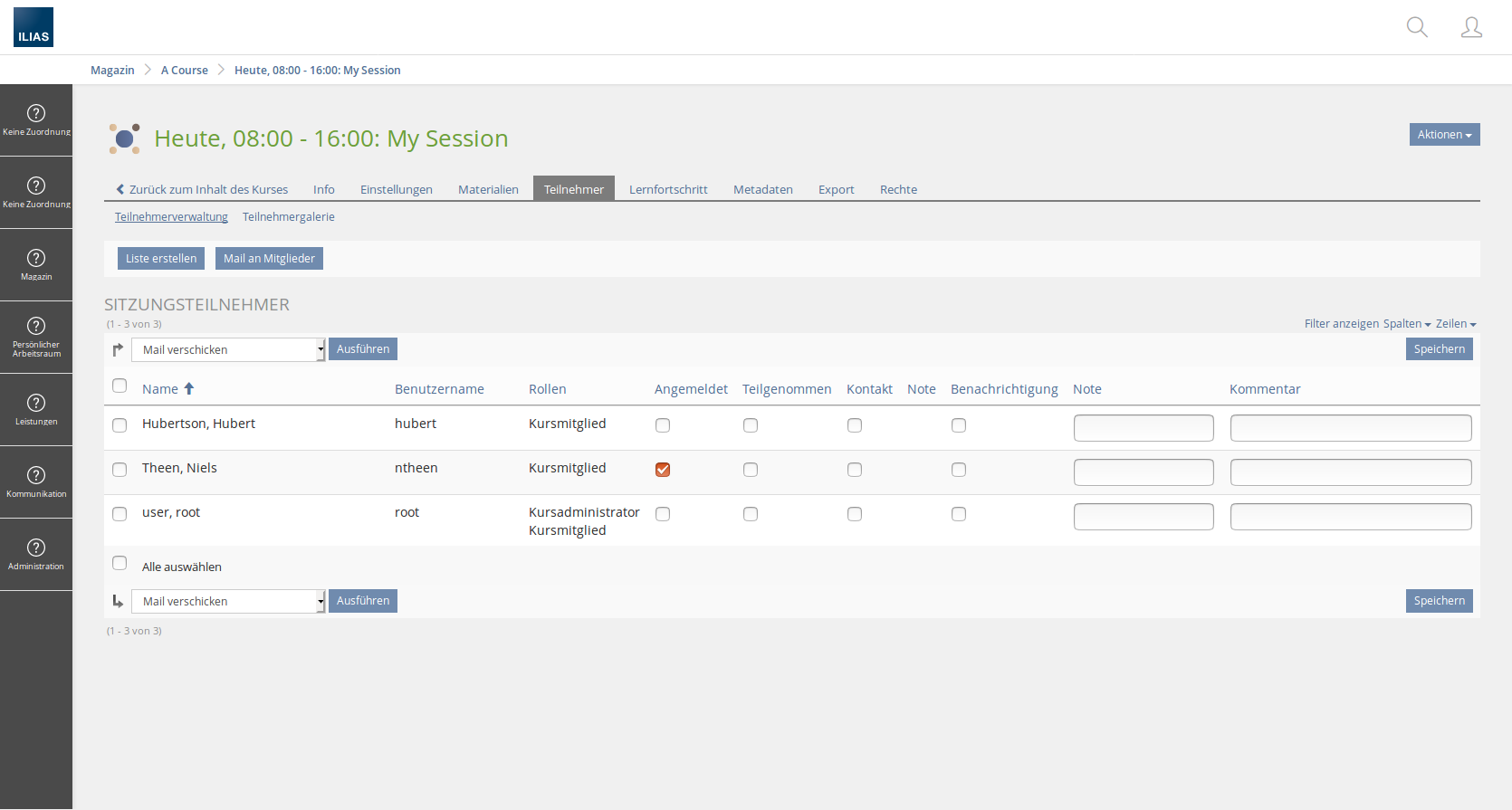Viewport: 1512px width, 810px height.
Task: Click the Kommentar field for user root
Action: (x=1350, y=517)
